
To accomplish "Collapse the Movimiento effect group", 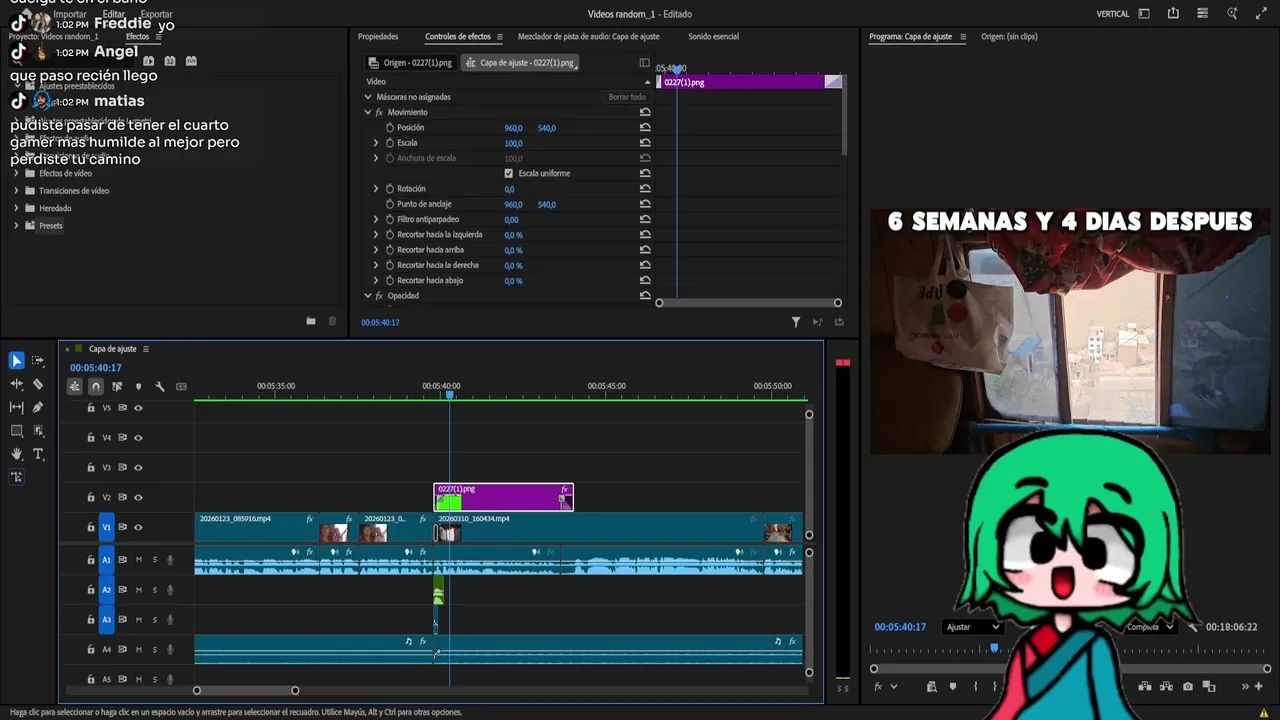I will (368, 112).
